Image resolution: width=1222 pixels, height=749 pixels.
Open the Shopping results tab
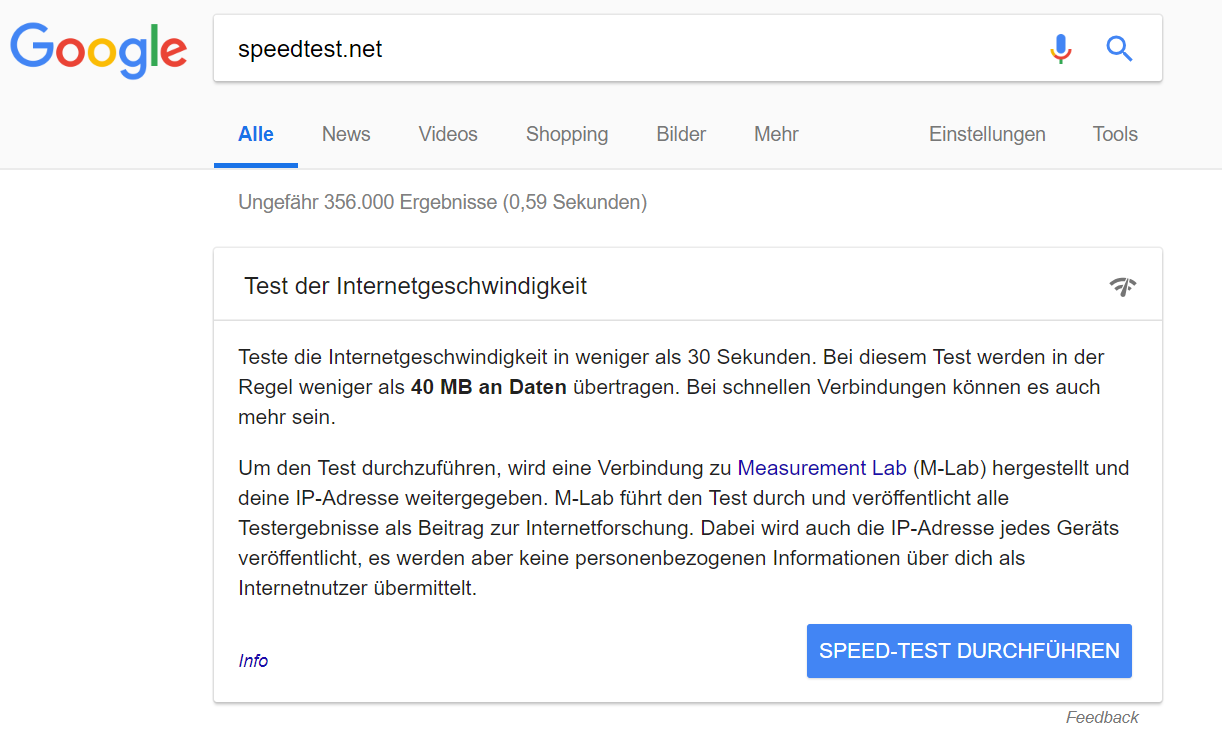(x=566, y=133)
